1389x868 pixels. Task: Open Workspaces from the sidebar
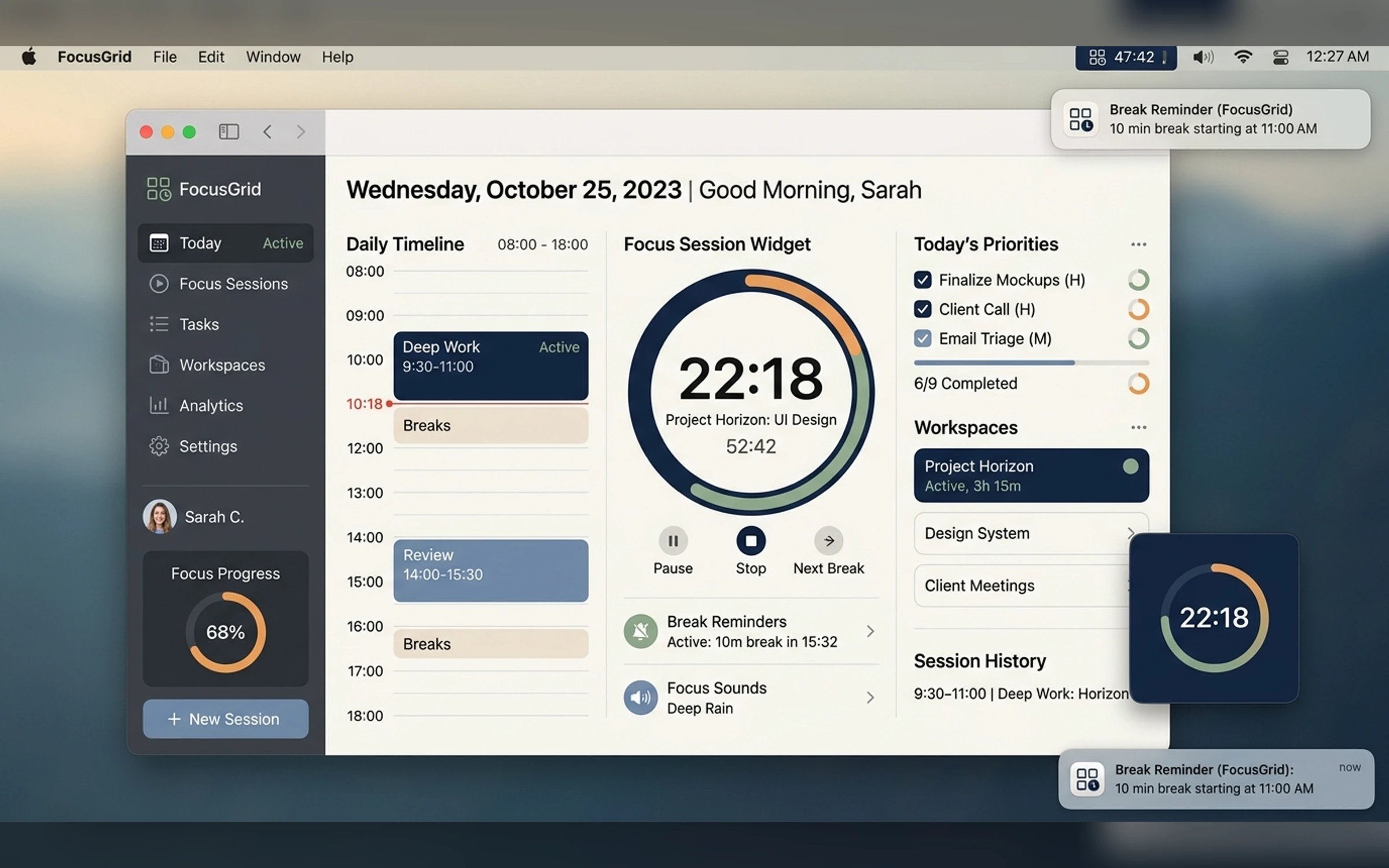226,365
